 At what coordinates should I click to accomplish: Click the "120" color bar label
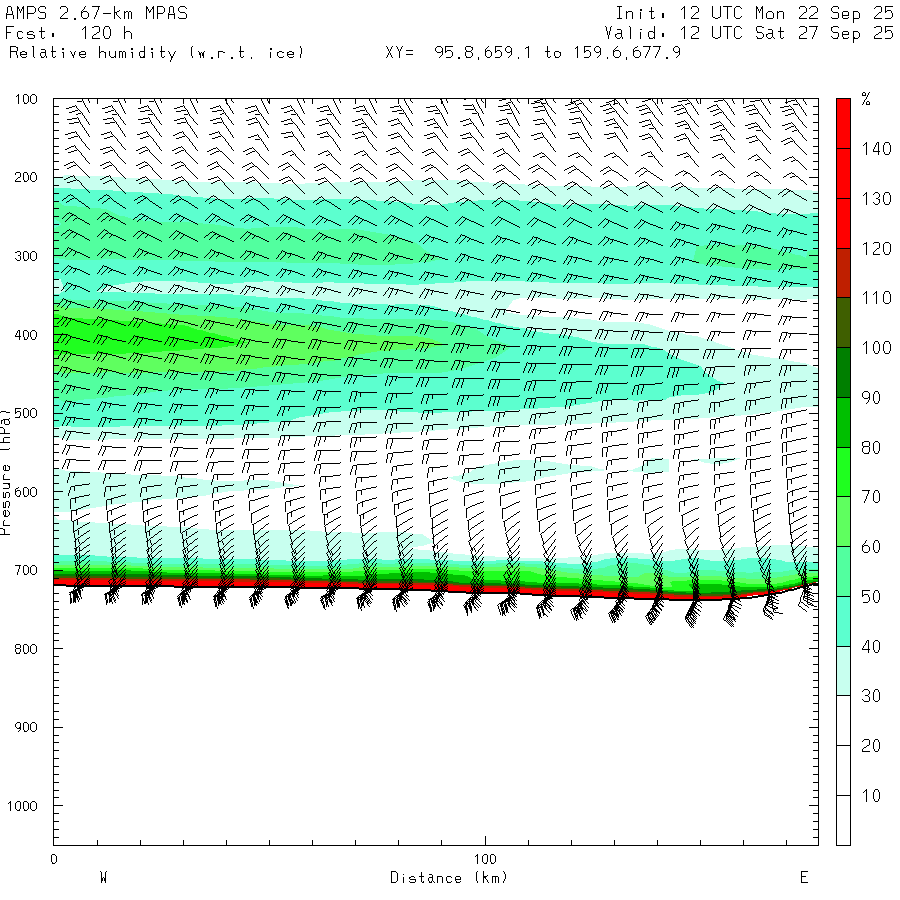(x=876, y=249)
